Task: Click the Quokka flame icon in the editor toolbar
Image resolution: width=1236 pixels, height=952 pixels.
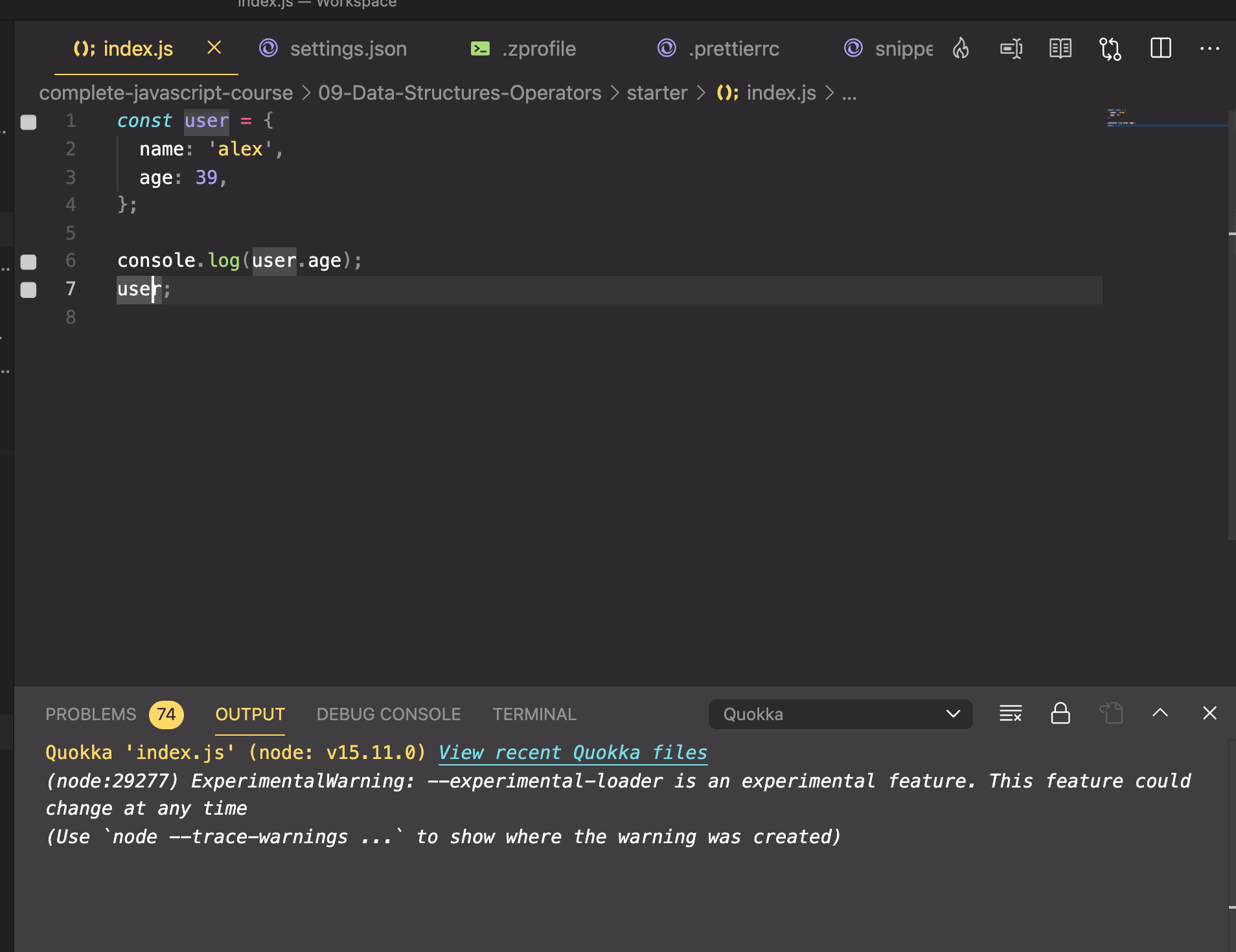Action: 960,48
